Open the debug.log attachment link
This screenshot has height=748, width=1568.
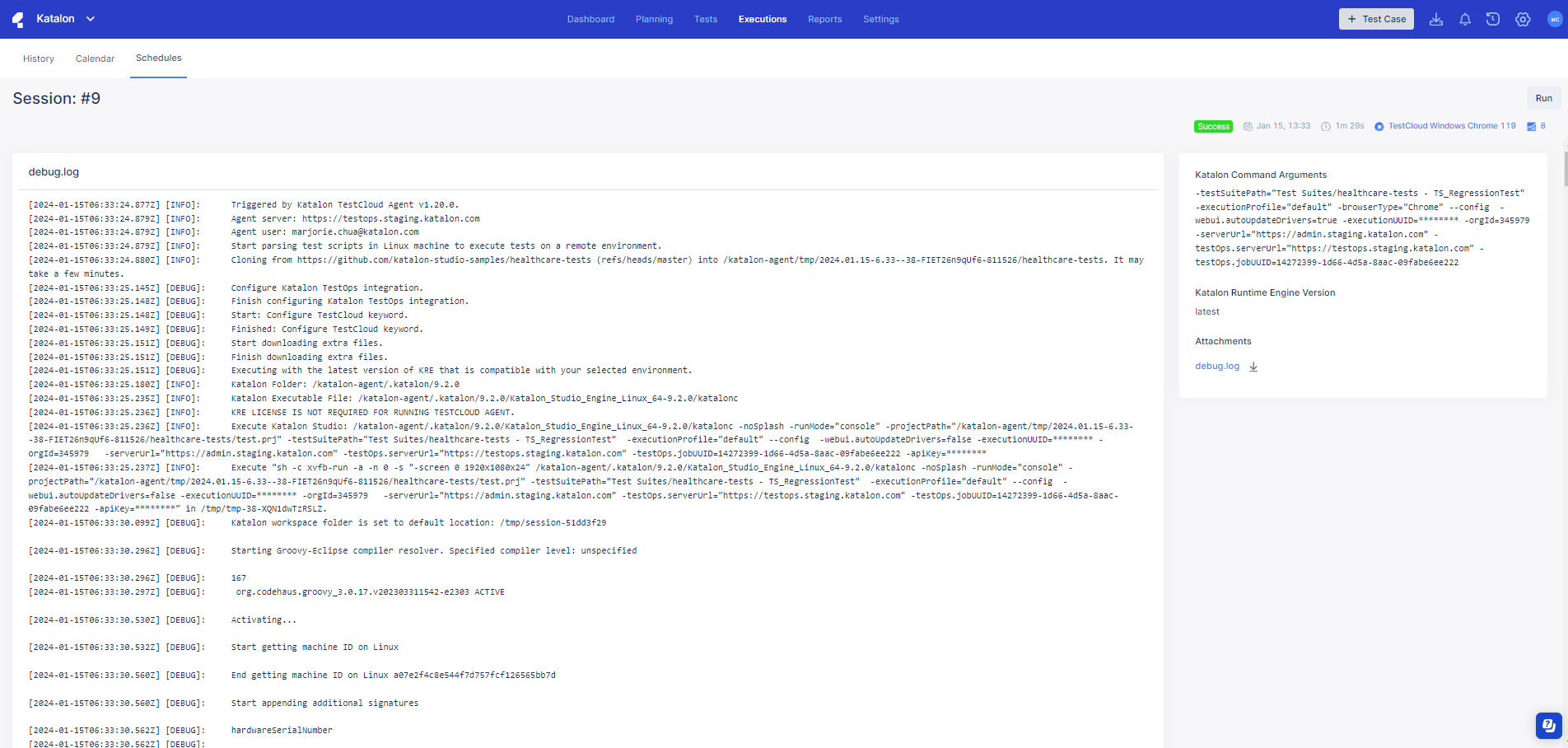[x=1216, y=366]
